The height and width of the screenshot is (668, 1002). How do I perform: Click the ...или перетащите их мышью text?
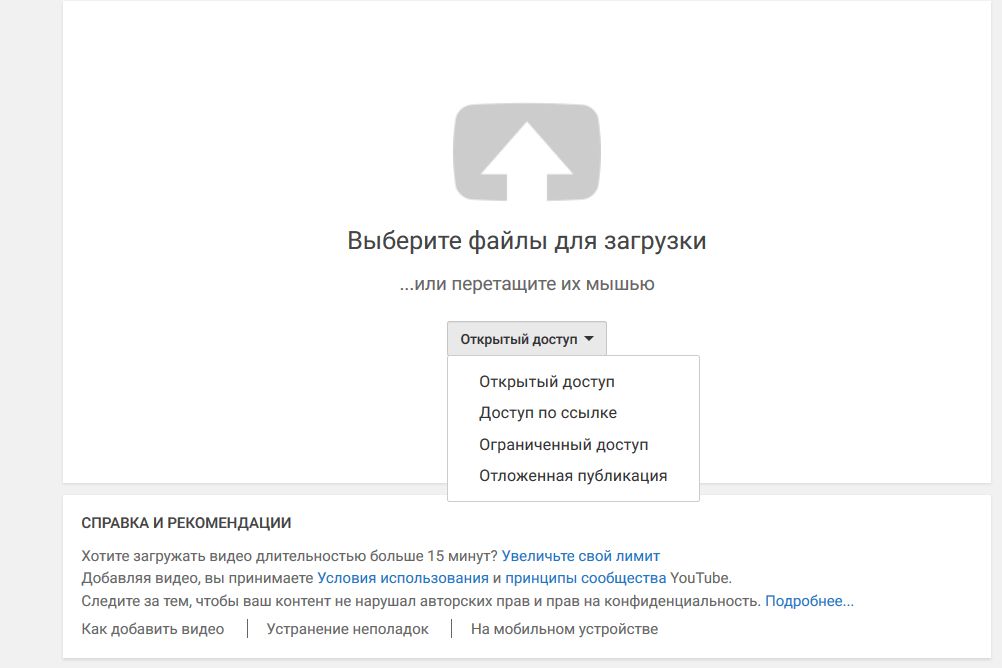[x=527, y=284]
